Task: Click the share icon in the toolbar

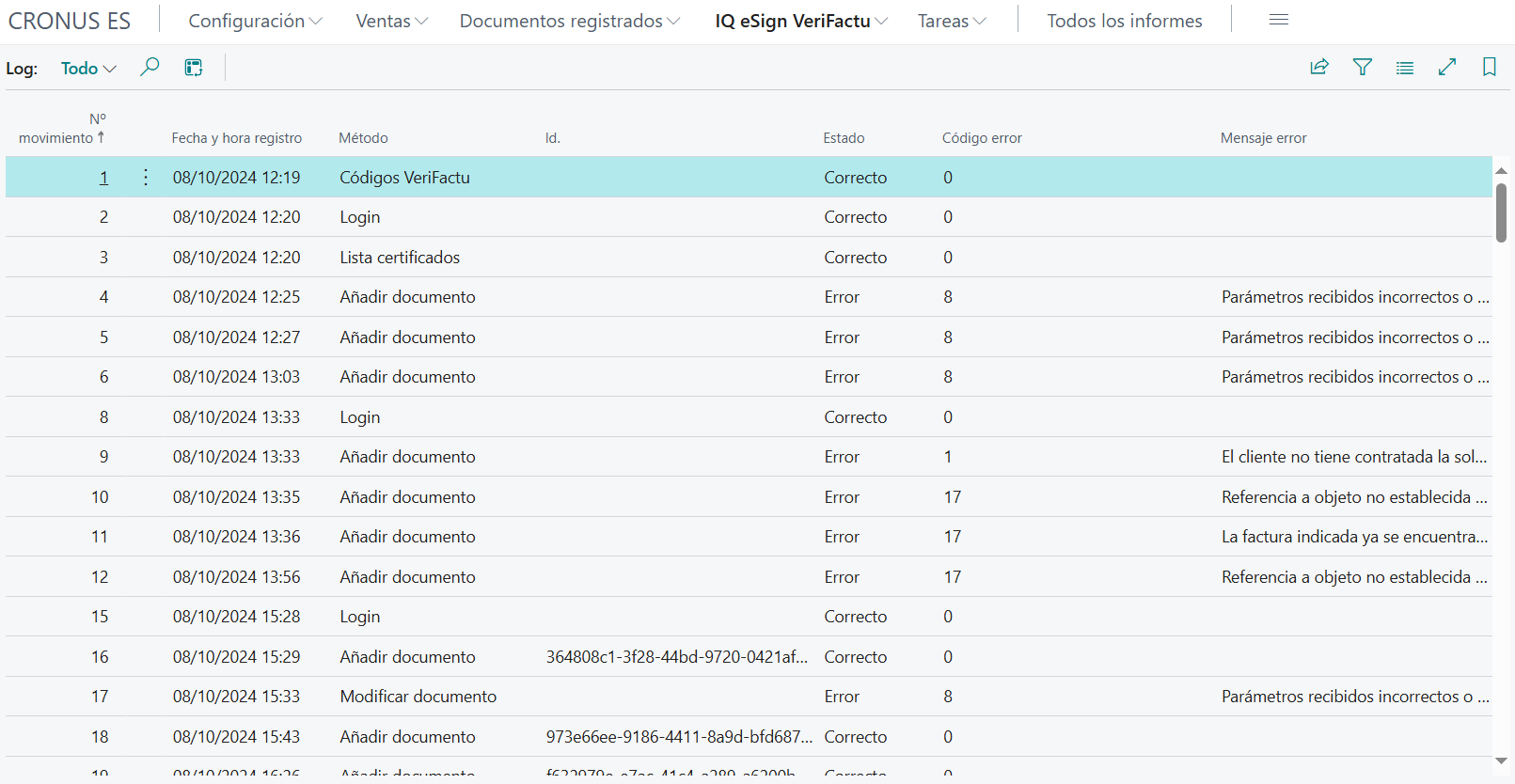Action: point(1319,67)
